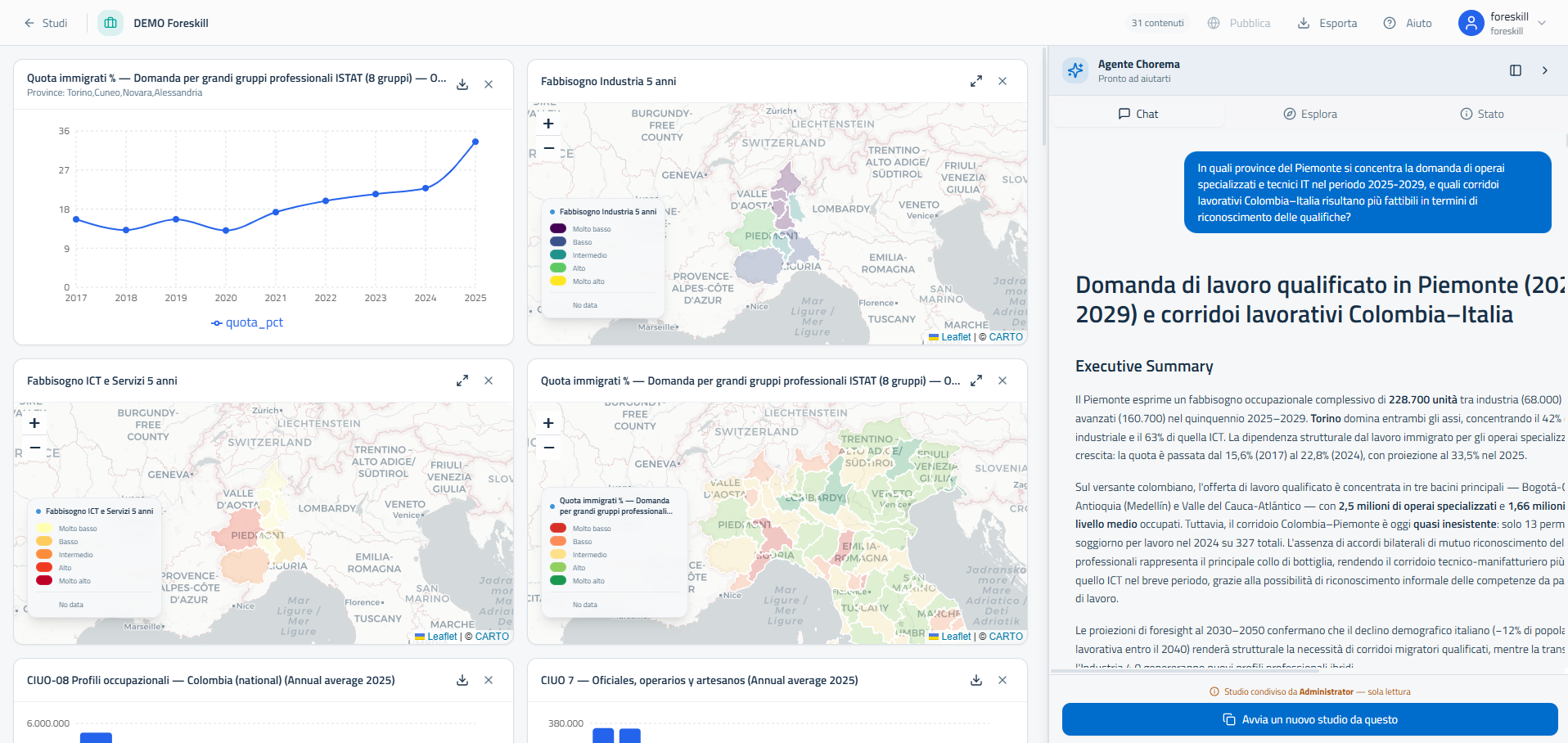Expand Fabbisogno ICT e Servizi map fullscreen
The width and height of the screenshot is (1568, 743).
point(462,381)
